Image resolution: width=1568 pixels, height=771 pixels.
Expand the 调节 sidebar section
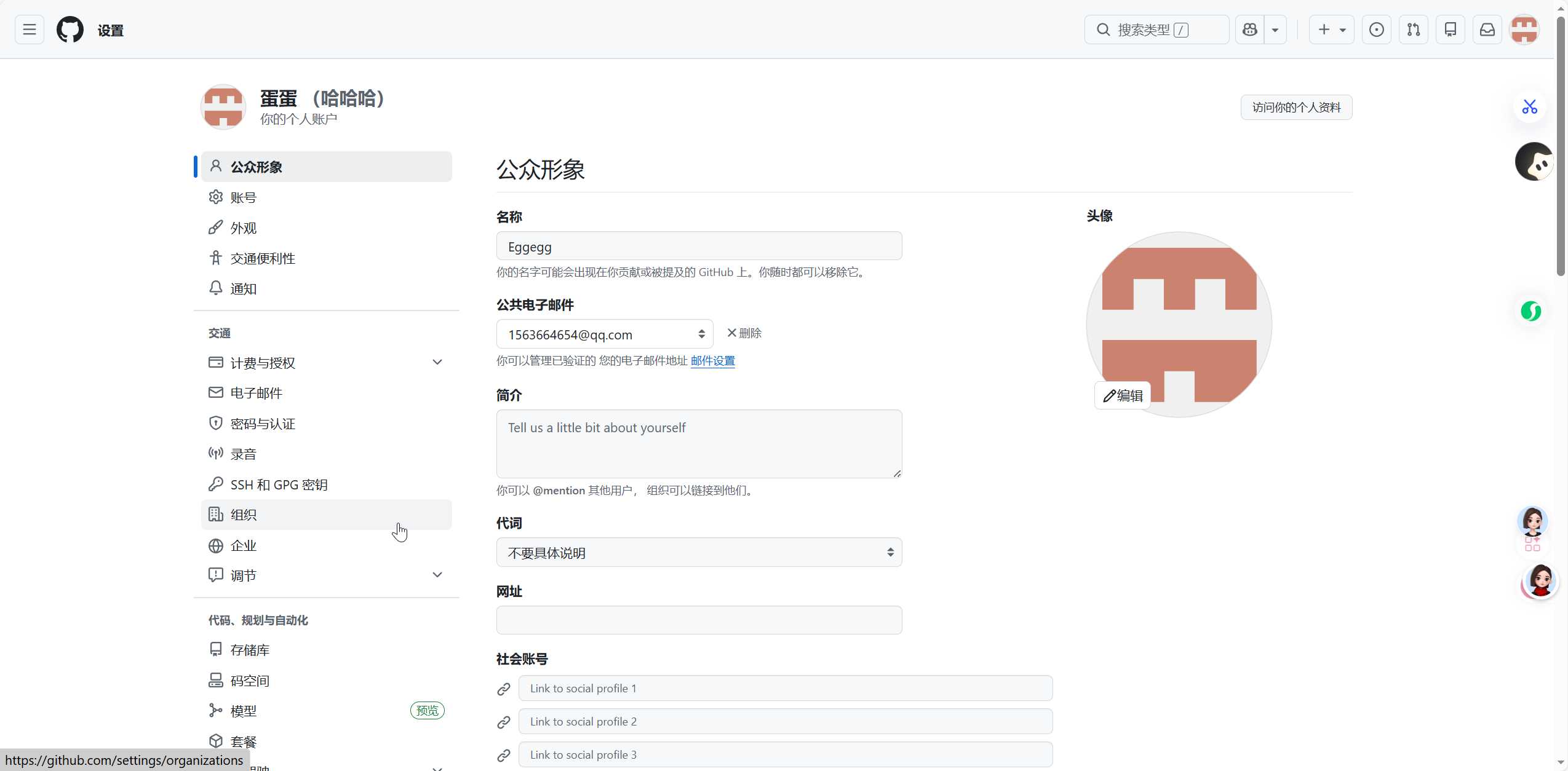(437, 575)
